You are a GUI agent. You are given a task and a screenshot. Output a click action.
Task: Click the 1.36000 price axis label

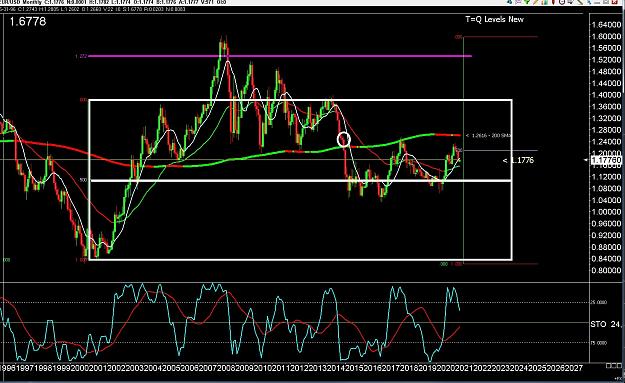point(606,106)
